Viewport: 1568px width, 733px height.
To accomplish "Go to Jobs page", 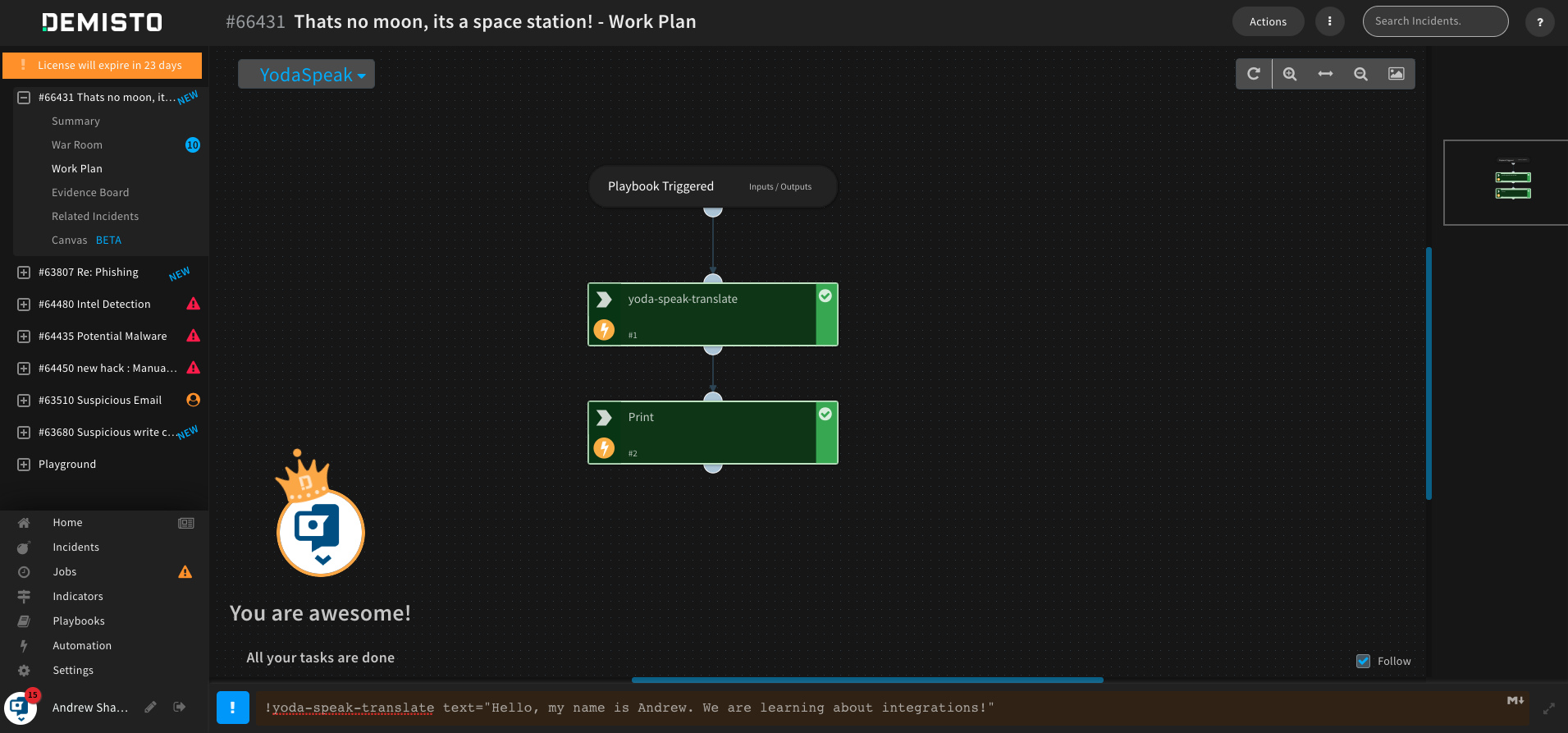I will coord(65,572).
